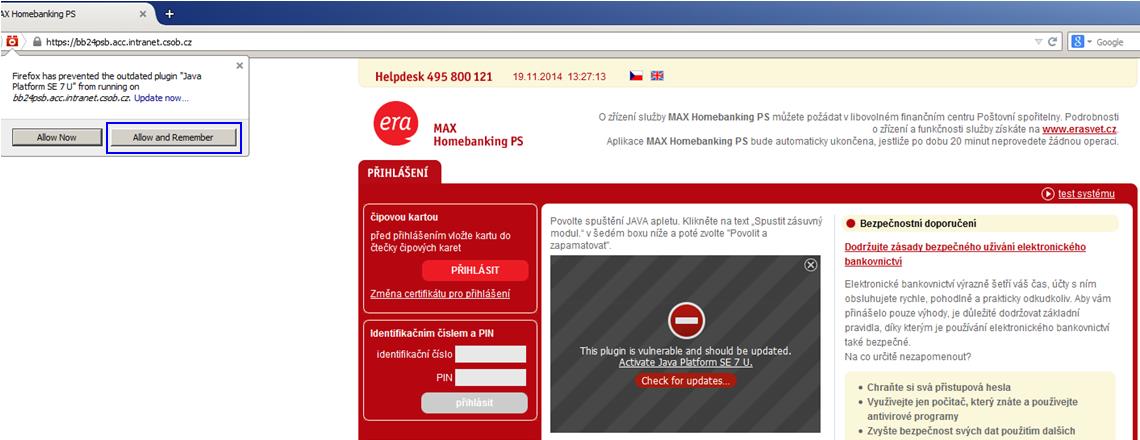Close the plugin notification popup

tap(240, 65)
